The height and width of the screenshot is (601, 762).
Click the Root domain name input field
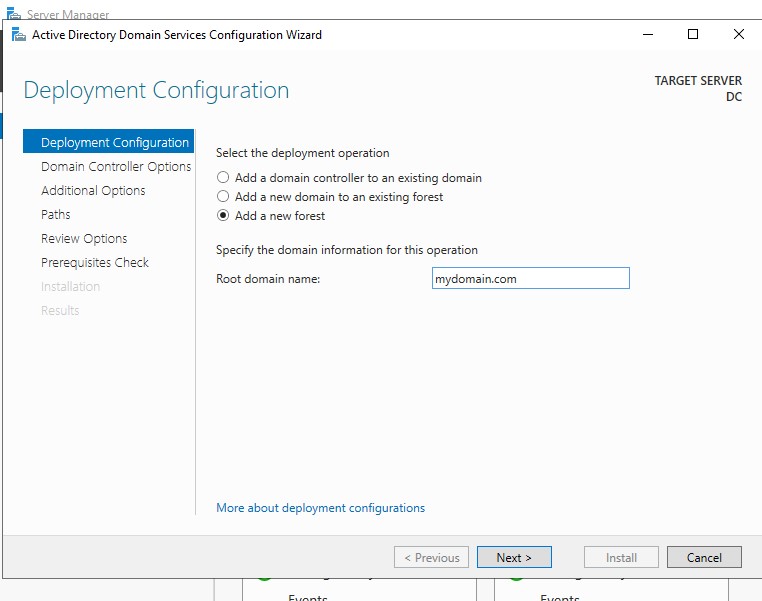tap(531, 278)
